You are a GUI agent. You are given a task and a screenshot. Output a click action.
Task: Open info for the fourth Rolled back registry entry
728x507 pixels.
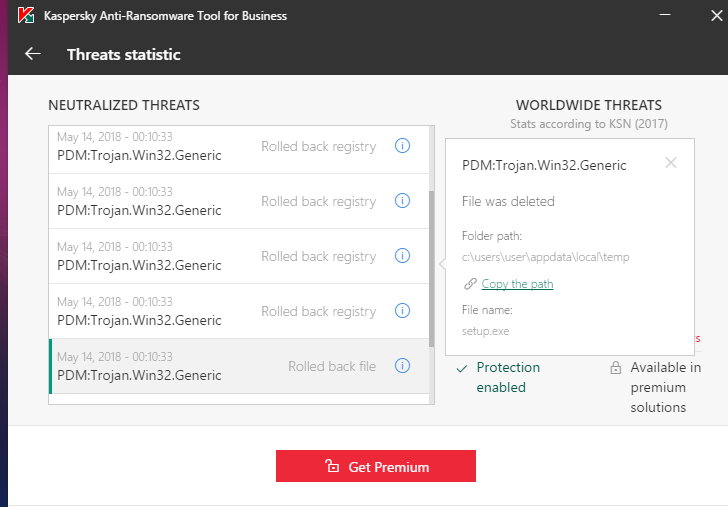(x=402, y=310)
